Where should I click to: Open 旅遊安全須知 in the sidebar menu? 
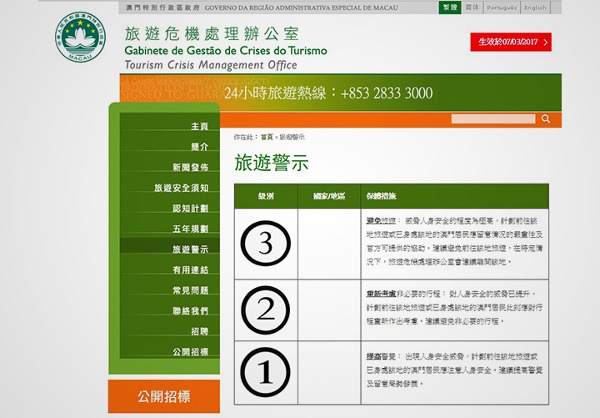(181, 188)
